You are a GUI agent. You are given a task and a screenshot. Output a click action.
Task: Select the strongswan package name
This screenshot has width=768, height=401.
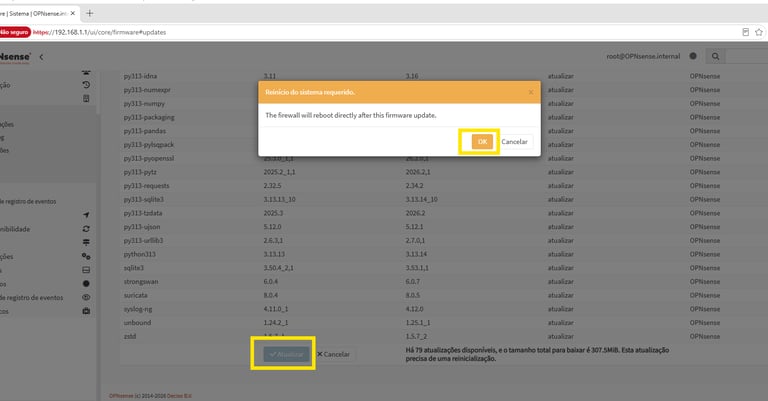coord(141,282)
